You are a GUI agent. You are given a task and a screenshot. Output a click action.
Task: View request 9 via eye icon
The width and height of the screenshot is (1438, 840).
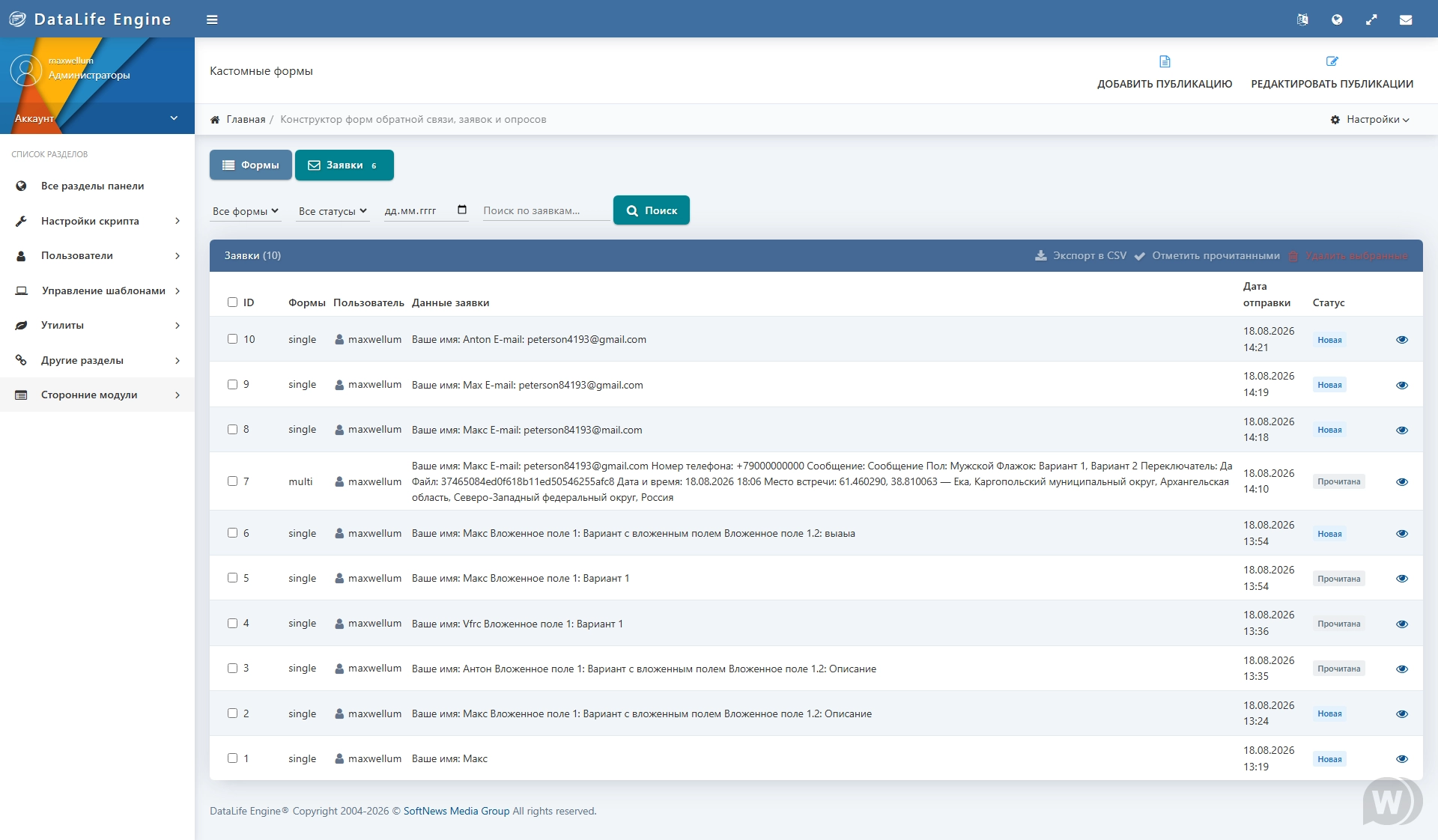pyautogui.click(x=1402, y=385)
